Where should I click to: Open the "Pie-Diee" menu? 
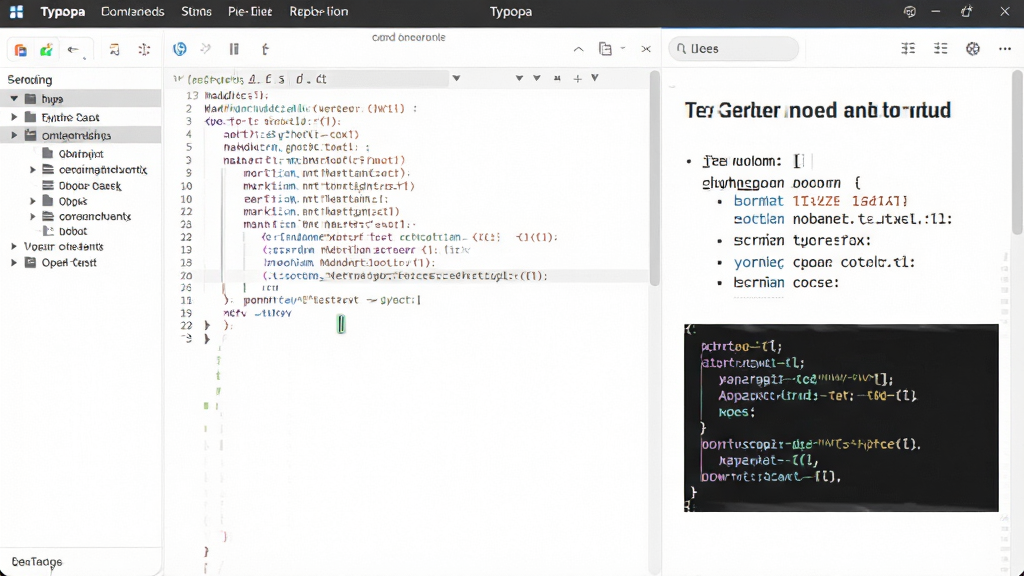click(250, 12)
